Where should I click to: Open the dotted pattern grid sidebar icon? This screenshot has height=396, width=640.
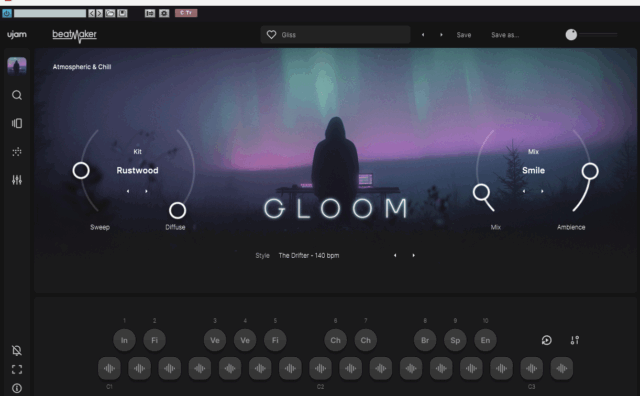click(x=17, y=152)
